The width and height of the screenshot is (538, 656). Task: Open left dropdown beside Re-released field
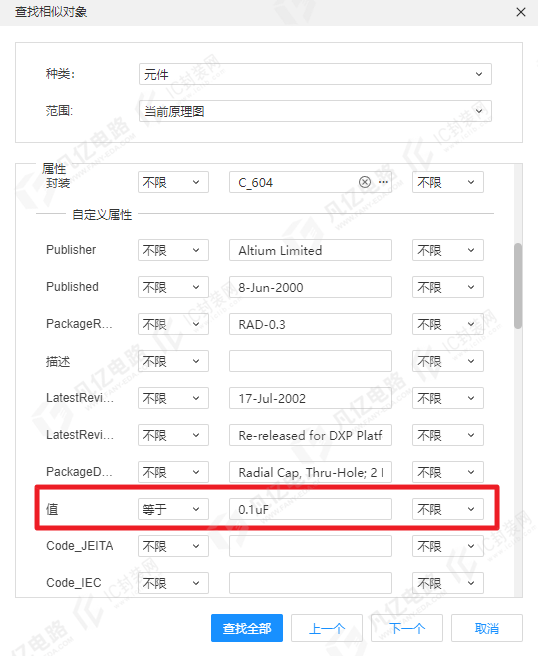173,435
